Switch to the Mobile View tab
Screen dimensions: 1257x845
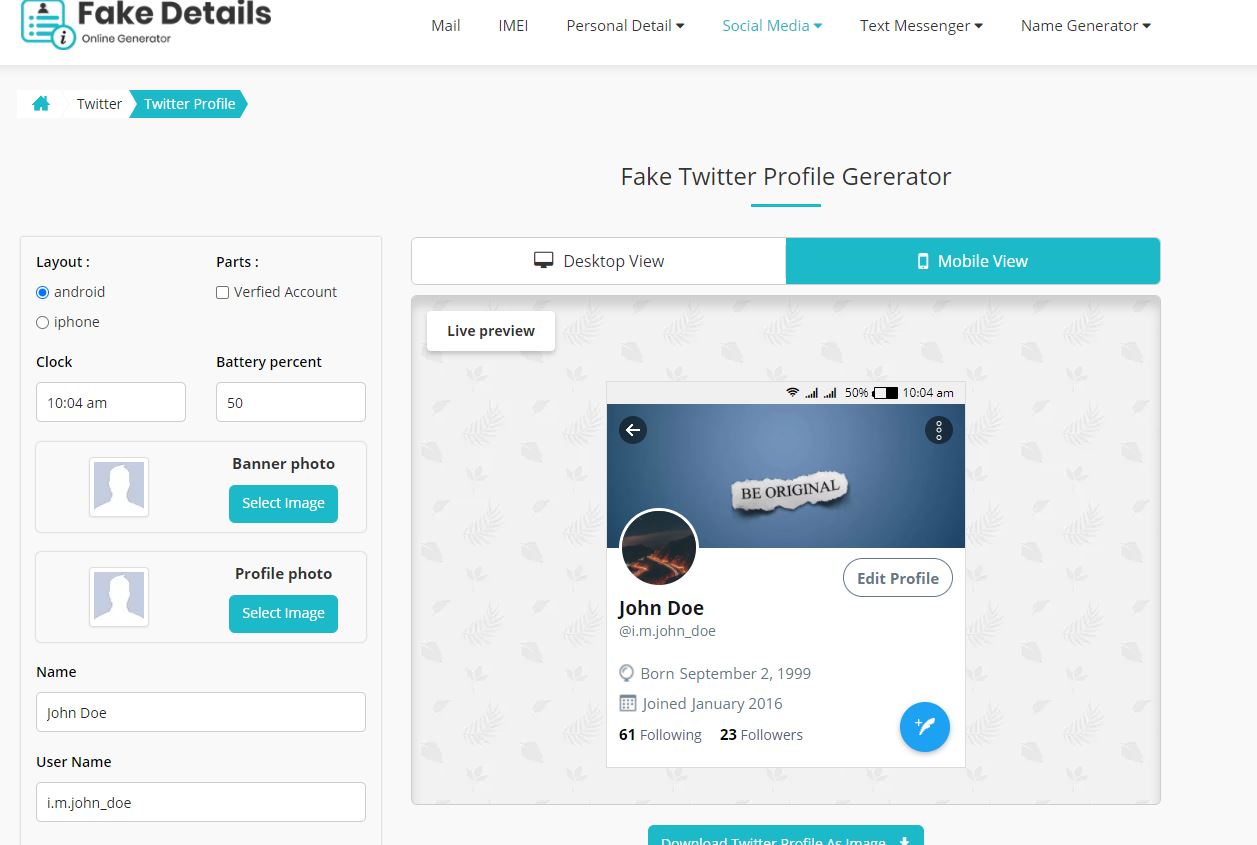pyautogui.click(x=973, y=261)
